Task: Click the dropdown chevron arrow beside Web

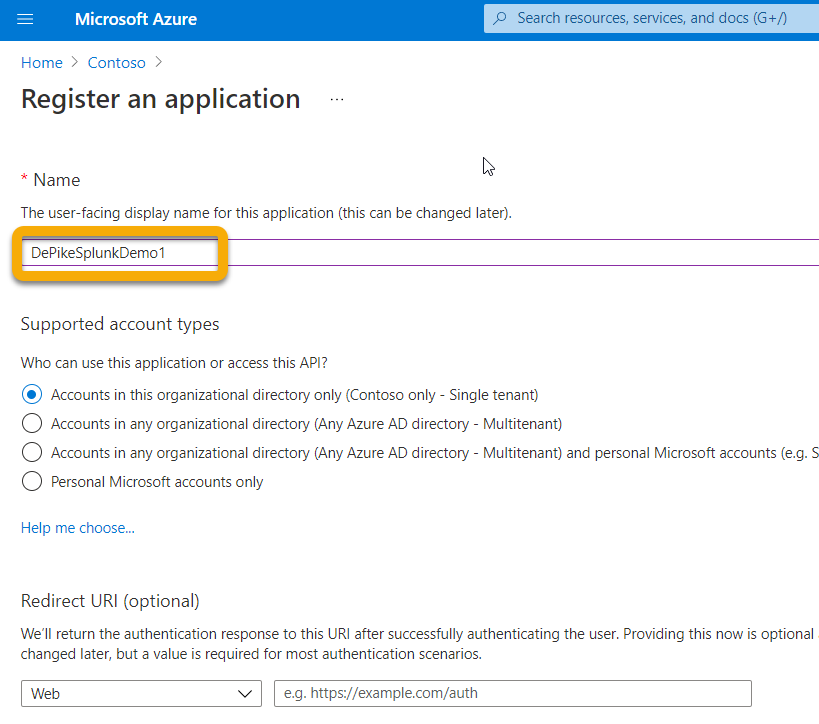Action: point(244,694)
